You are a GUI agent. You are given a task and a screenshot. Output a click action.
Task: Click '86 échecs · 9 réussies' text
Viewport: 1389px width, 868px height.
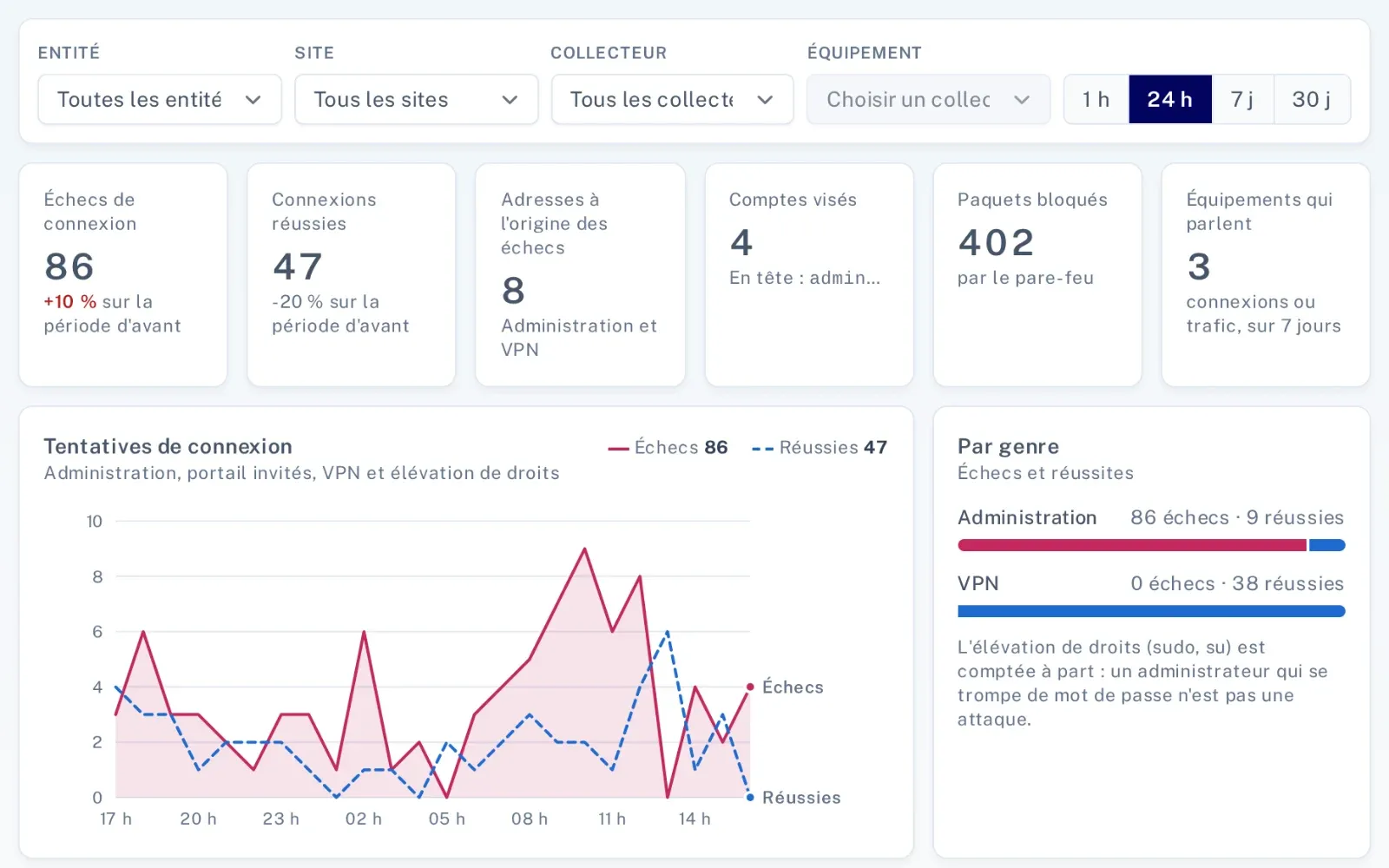[1237, 518]
